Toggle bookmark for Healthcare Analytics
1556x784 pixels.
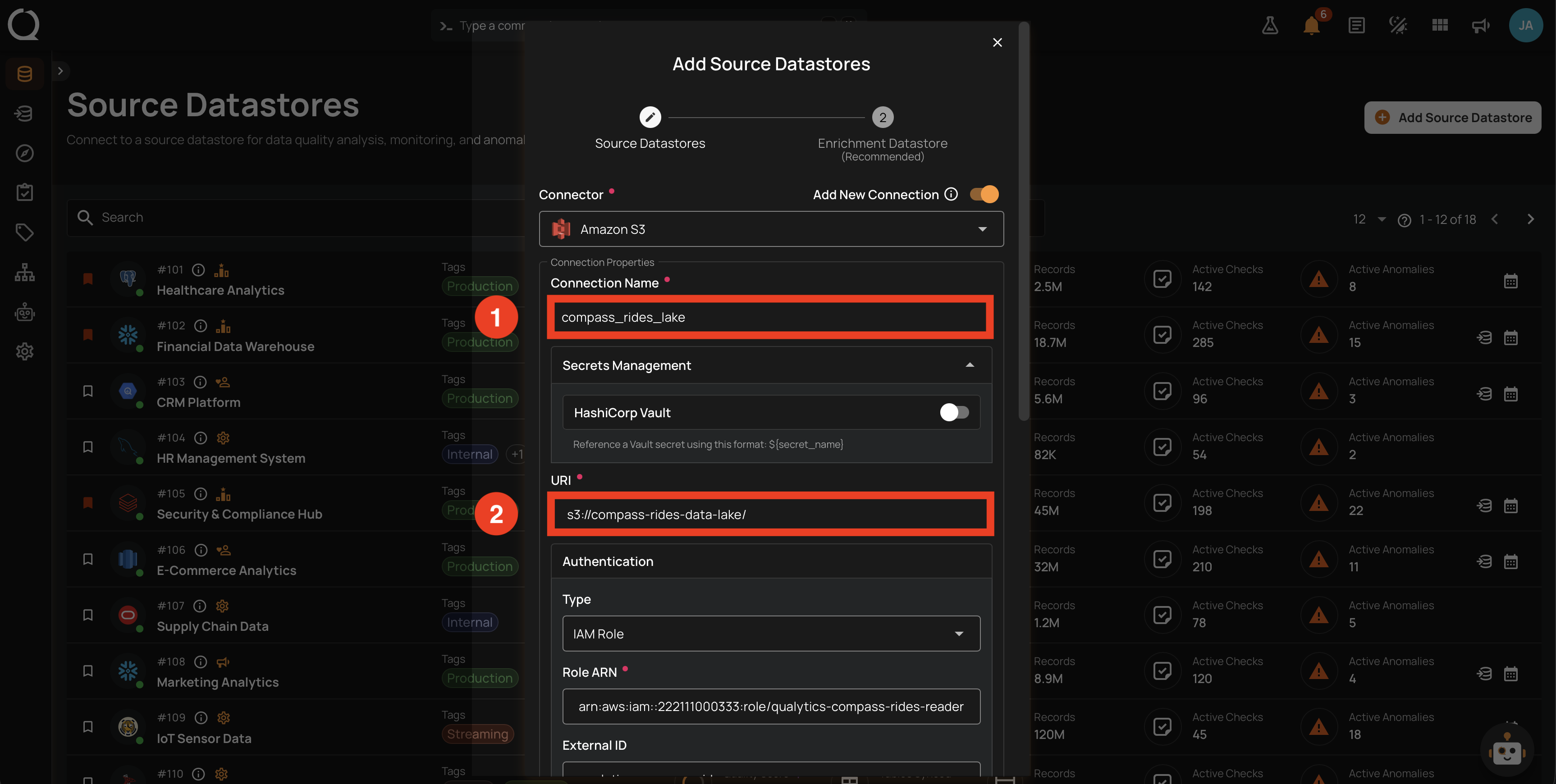88,278
